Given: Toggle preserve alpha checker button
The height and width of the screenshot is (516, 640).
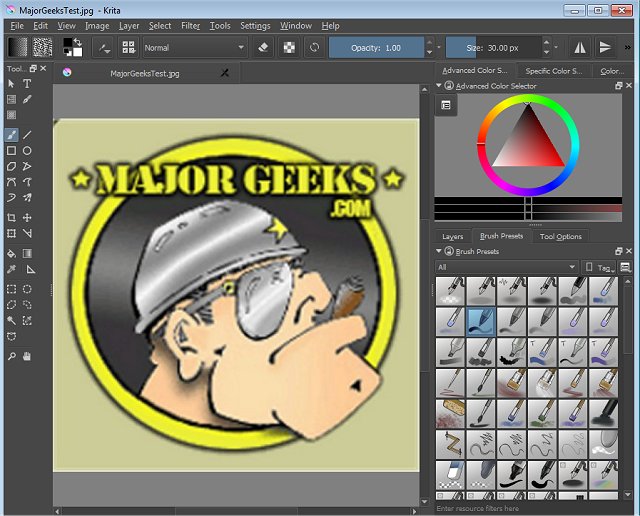Looking at the screenshot, I should pos(289,47).
